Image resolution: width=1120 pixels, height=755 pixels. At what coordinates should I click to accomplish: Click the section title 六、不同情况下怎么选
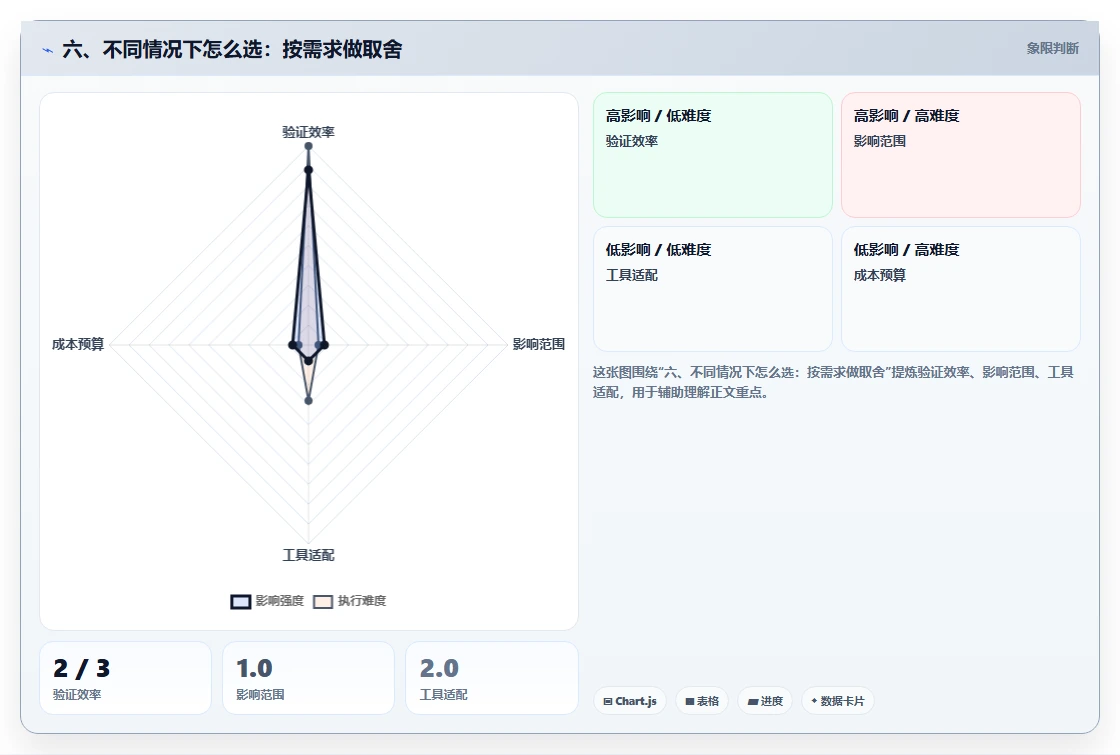232,49
